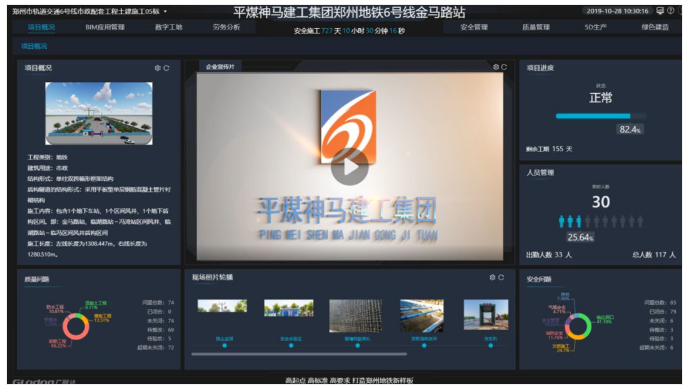The image size is (685, 389).
Task: Open fourth carousel photo of excavation site
Action: [422, 316]
